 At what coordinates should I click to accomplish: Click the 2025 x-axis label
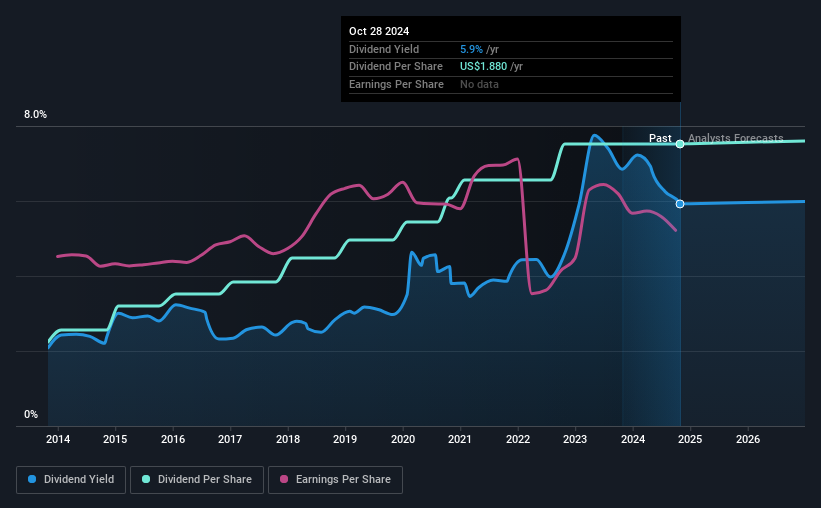(x=690, y=439)
